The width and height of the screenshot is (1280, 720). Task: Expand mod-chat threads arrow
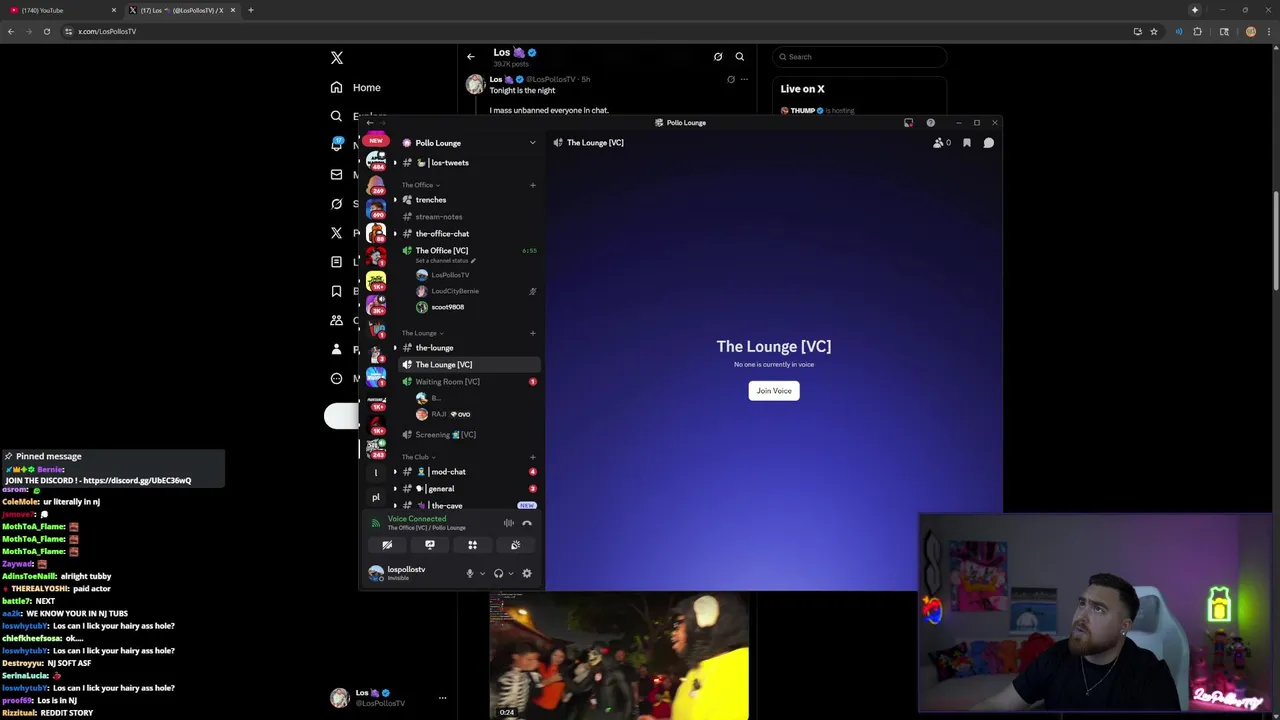[395, 472]
